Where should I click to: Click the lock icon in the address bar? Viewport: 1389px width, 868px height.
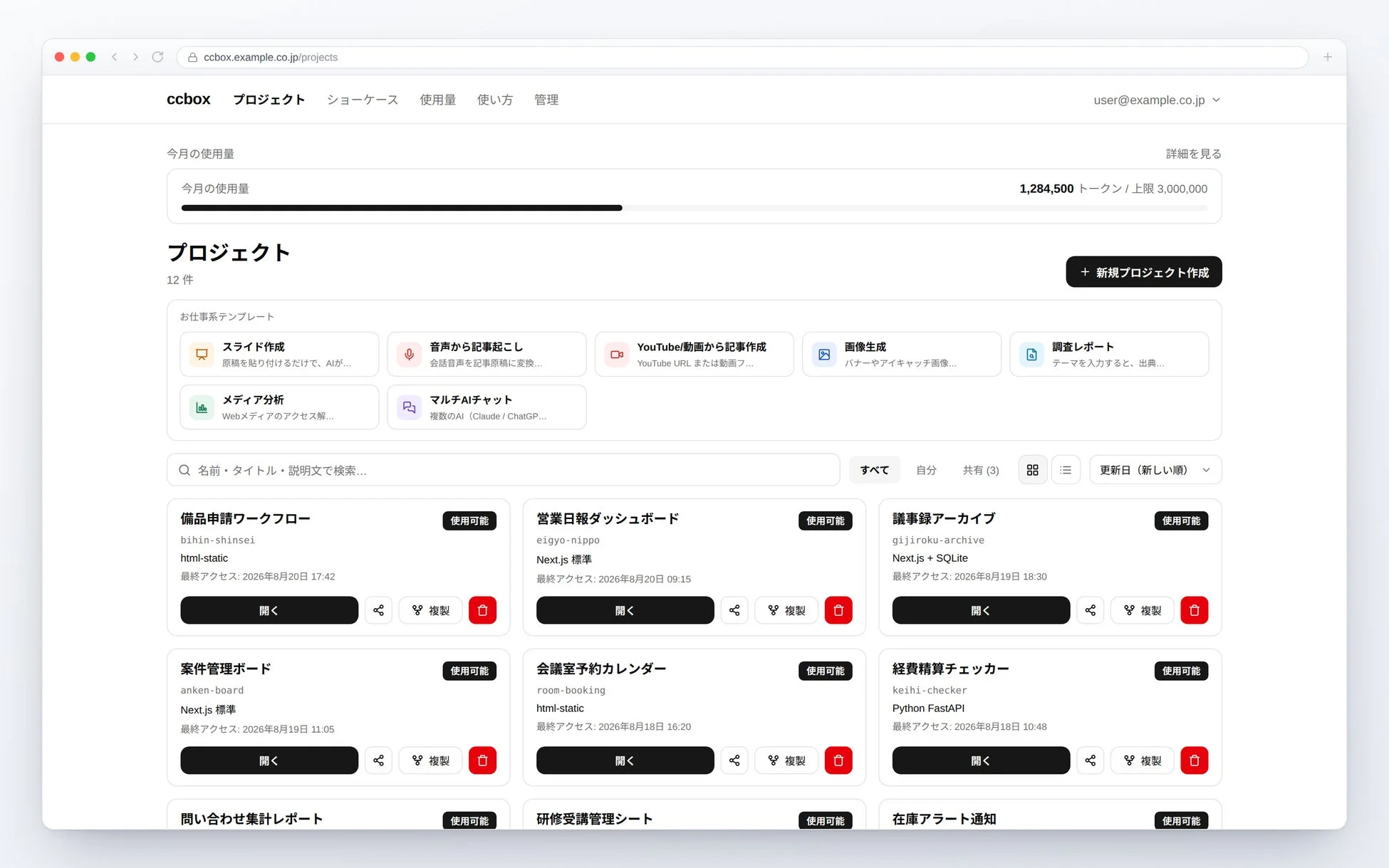click(x=192, y=58)
